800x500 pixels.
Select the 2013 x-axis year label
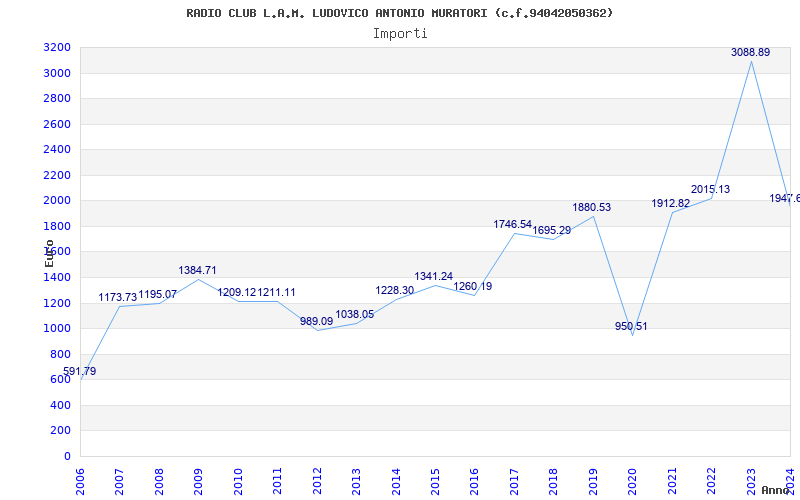tap(356, 481)
